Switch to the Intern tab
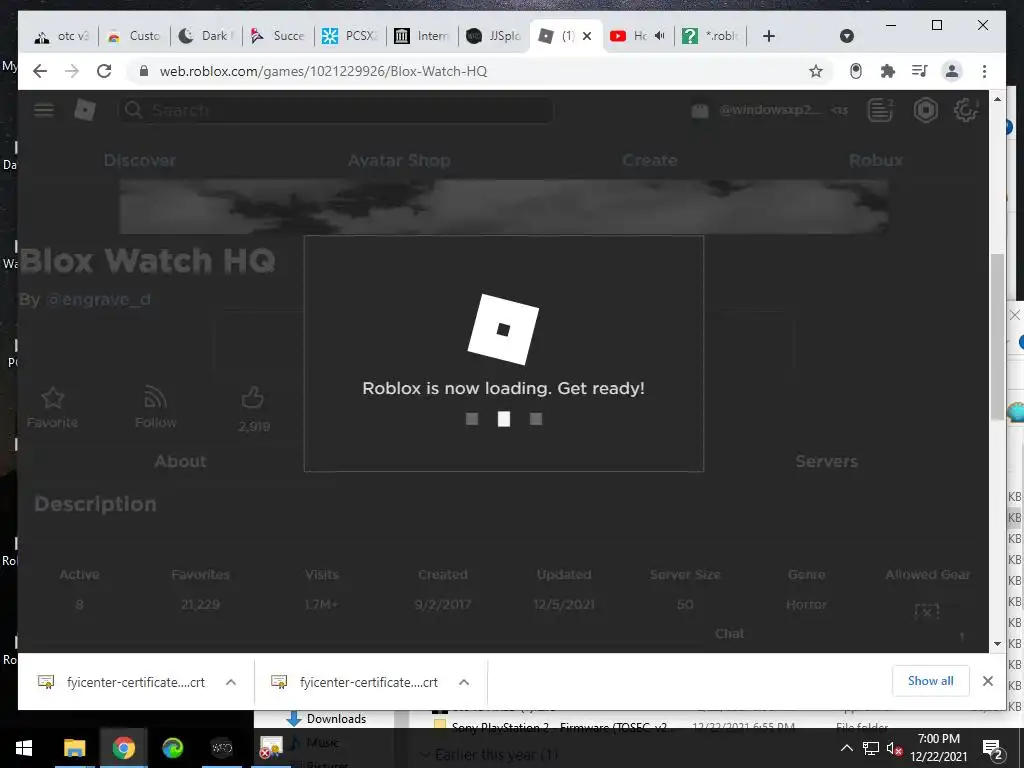This screenshot has width=1024, height=768. (422, 36)
